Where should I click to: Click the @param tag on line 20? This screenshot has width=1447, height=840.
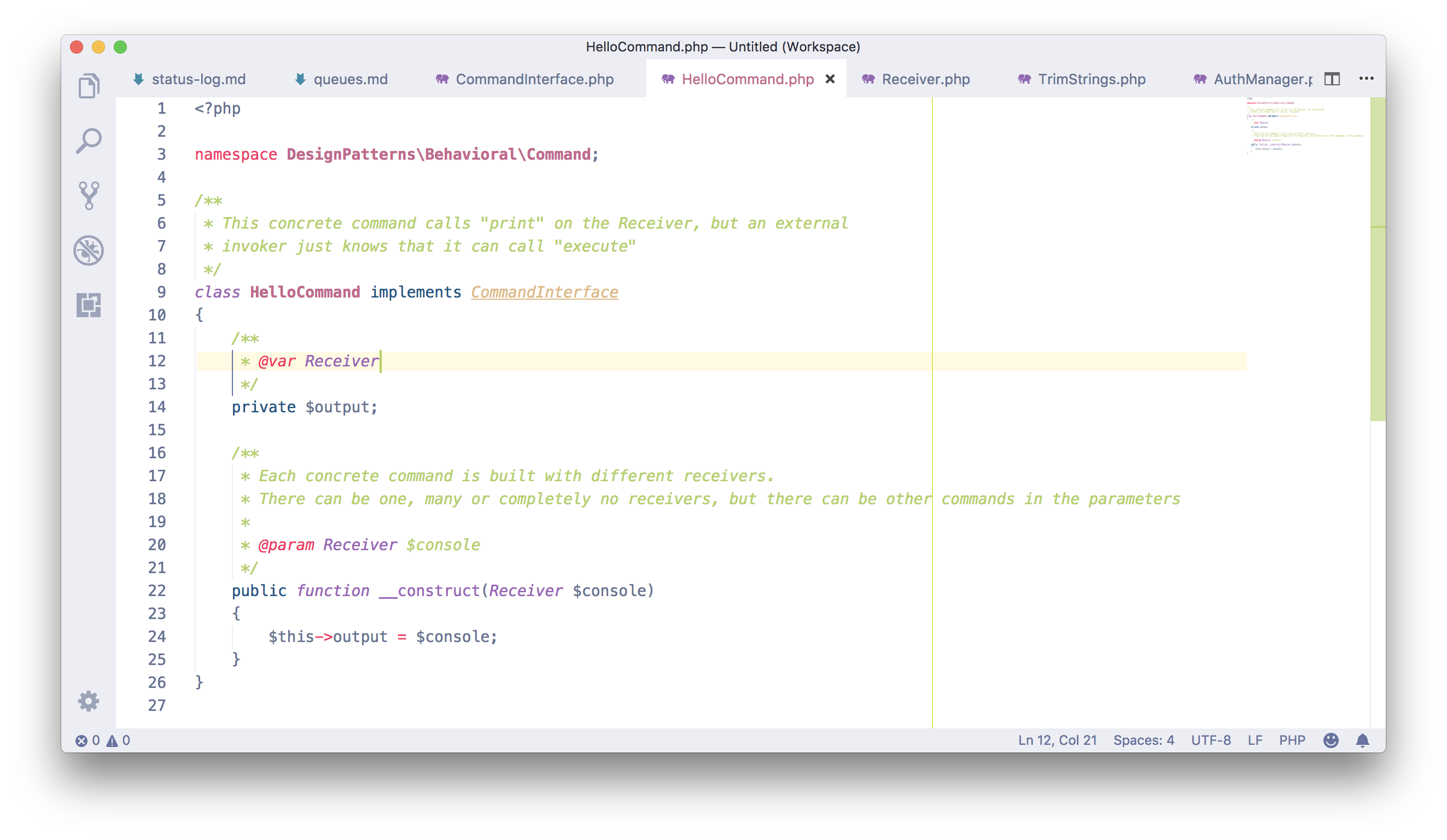coord(286,545)
